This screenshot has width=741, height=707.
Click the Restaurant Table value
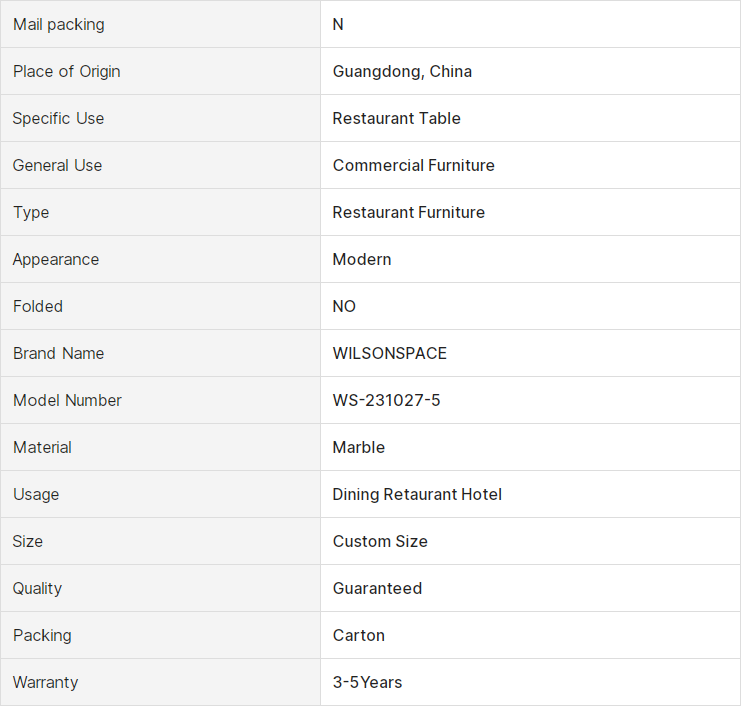click(x=396, y=118)
